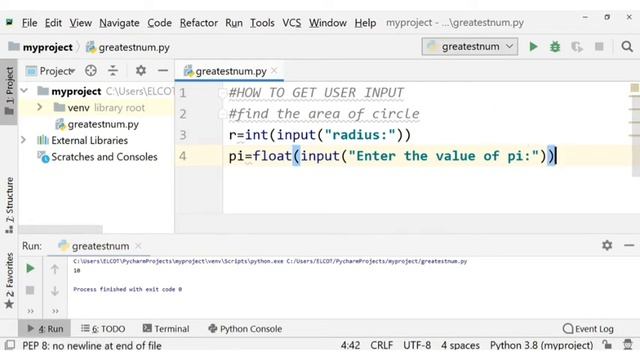The width and height of the screenshot is (640, 360).
Task: Toggle tool window quick access icon
Action: [10, 345]
